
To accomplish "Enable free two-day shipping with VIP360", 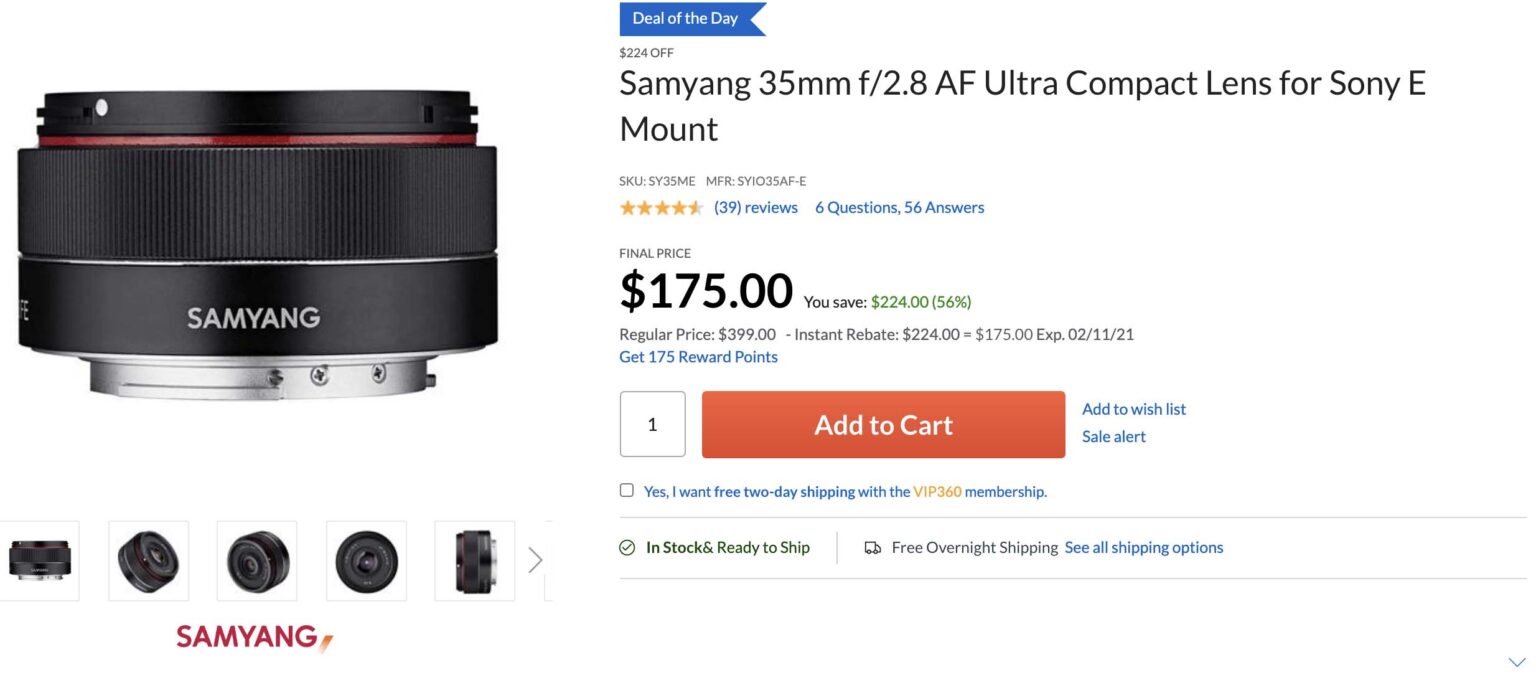I will [627, 489].
